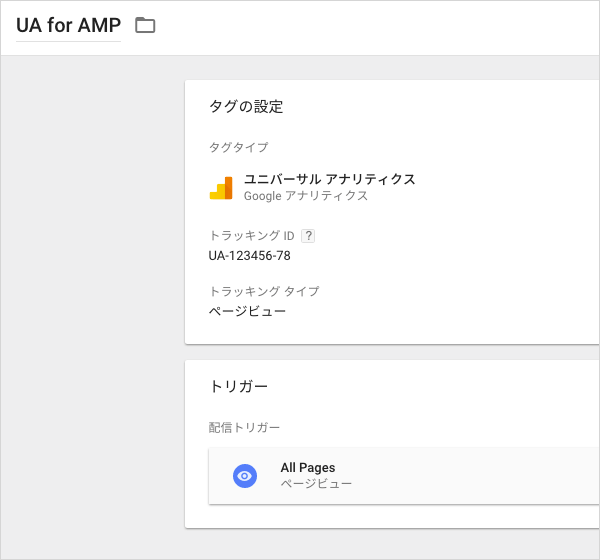
Task: Click the tracking ID value 'UA-123456-78'
Action: 249,255
